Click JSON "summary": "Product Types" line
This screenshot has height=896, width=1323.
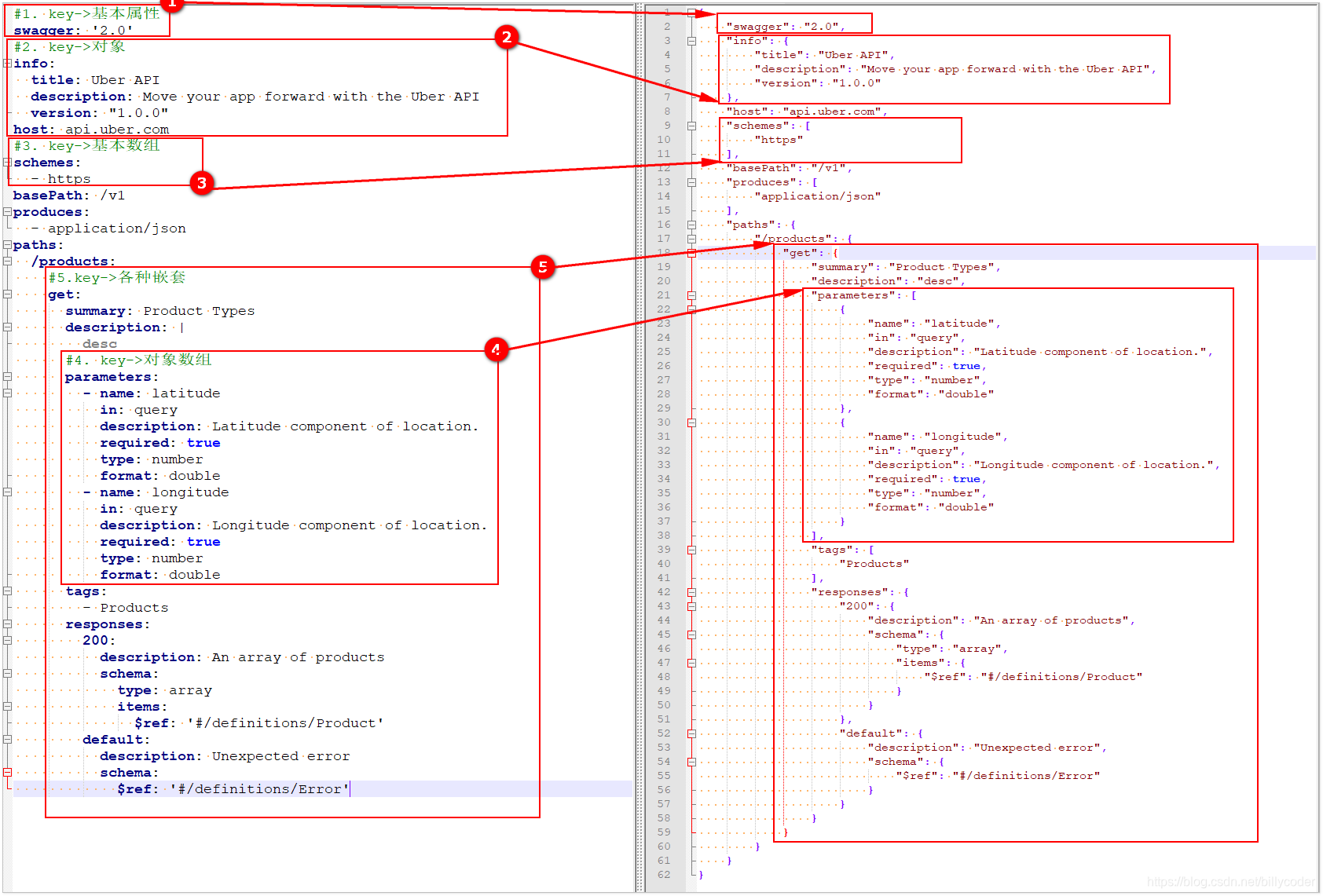click(x=906, y=267)
